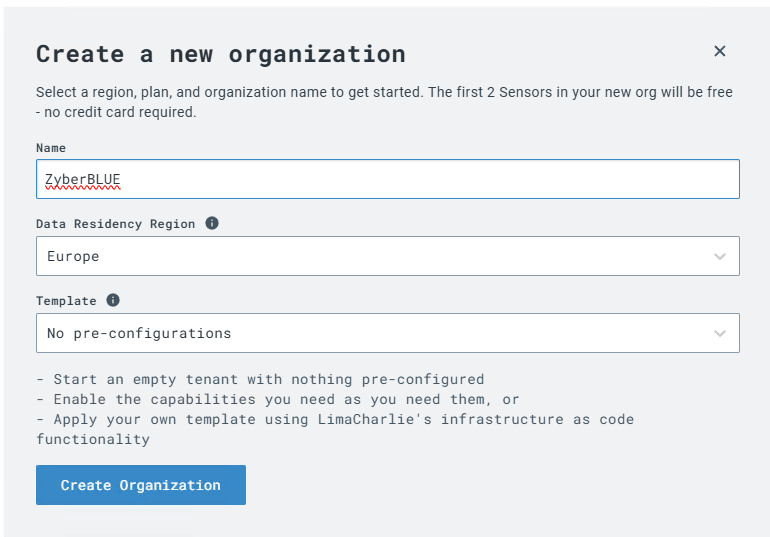Expand the Europe region chevron arrow

(x=719, y=256)
